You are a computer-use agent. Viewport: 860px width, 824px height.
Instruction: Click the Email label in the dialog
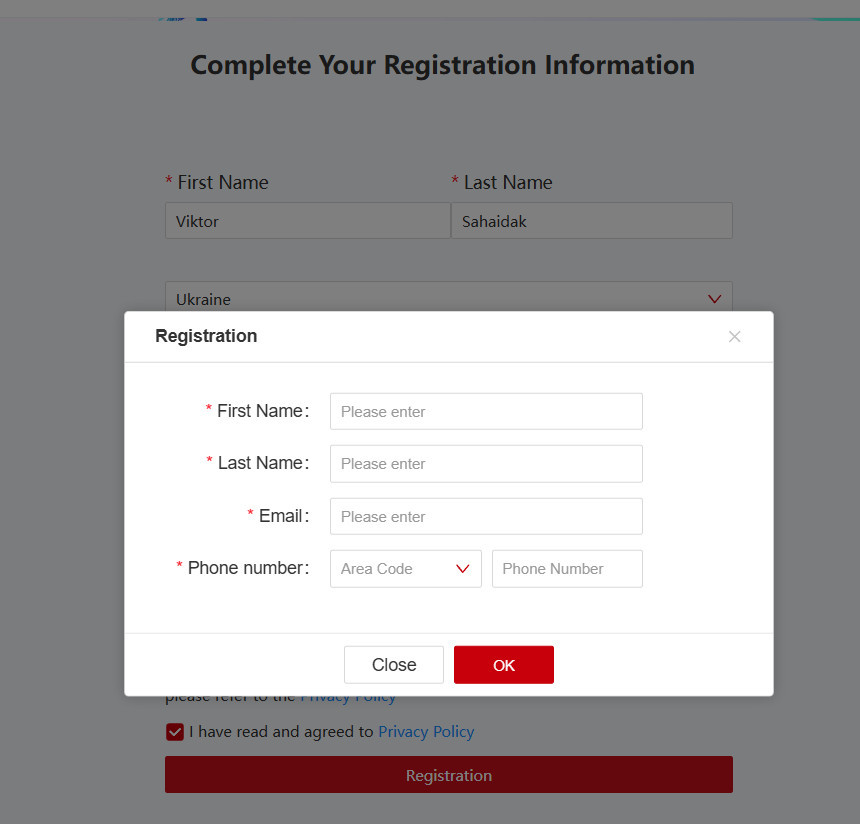pyautogui.click(x=281, y=516)
